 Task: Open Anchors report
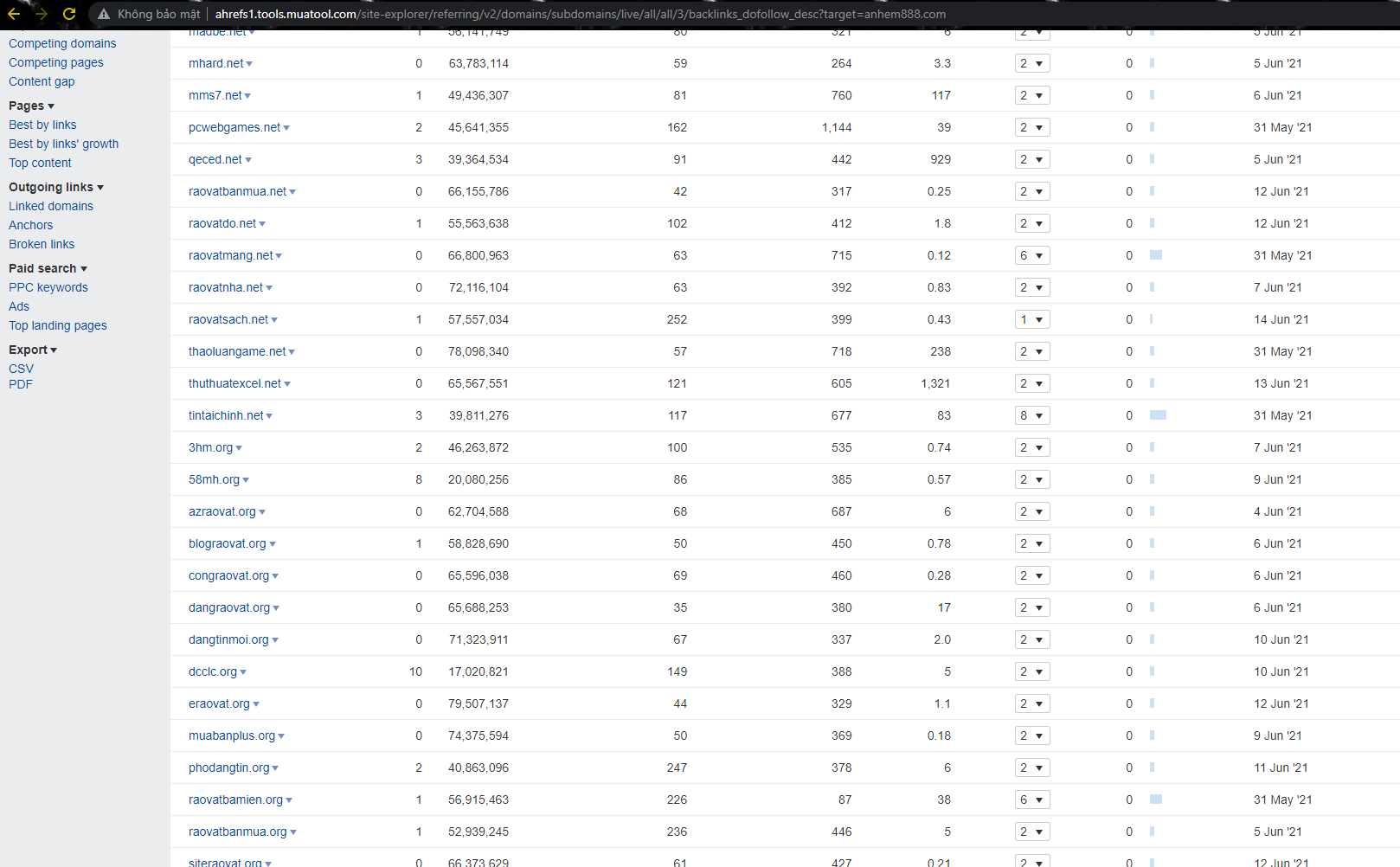[x=30, y=225]
